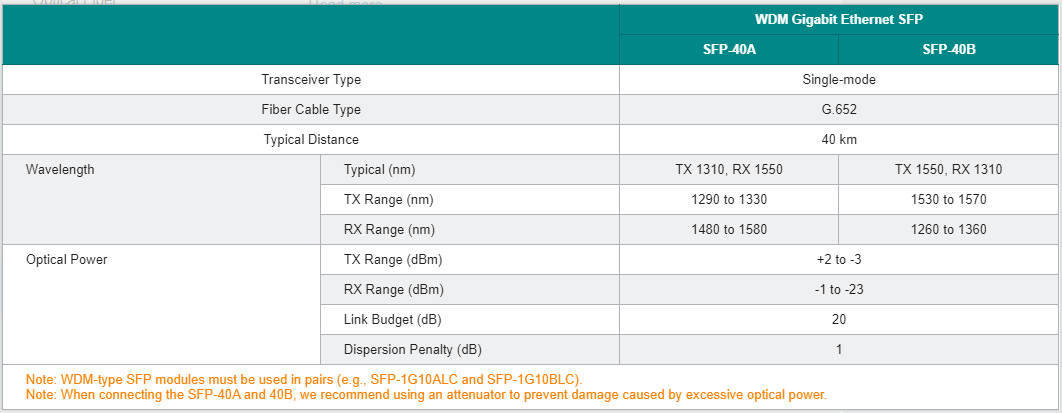This screenshot has height=413, width=1062.
Task: Click the 1260 to 1360 value
Action: tap(949, 230)
